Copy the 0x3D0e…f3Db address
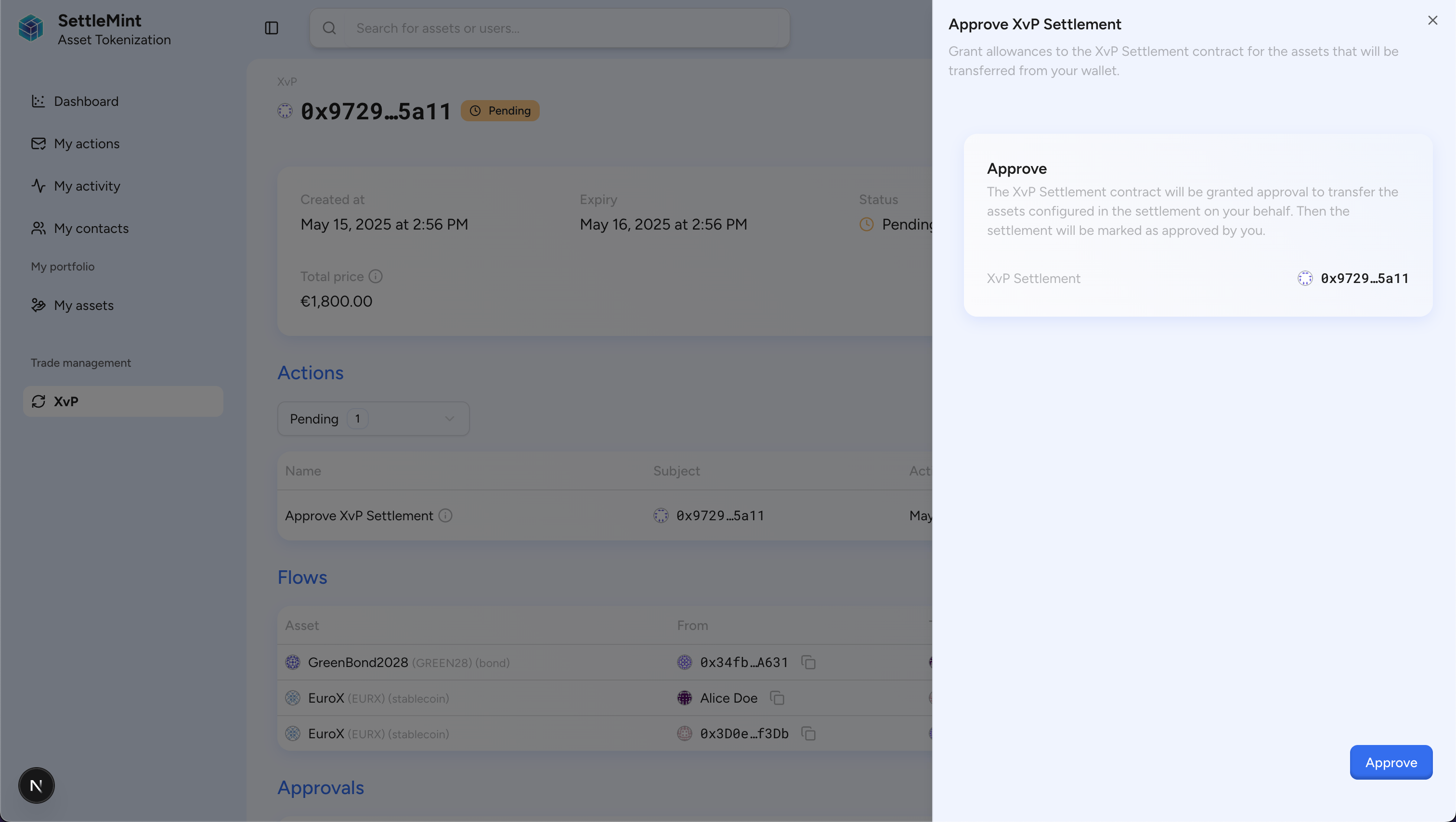The image size is (1456, 822). point(808,733)
